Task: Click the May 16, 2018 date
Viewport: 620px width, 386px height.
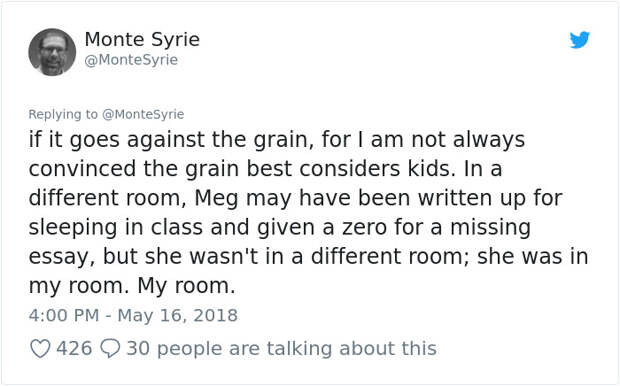Action: (x=178, y=316)
